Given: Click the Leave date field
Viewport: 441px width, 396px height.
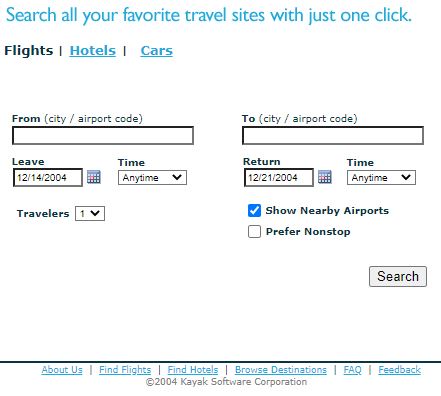Looking at the screenshot, I should click(48, 177).
